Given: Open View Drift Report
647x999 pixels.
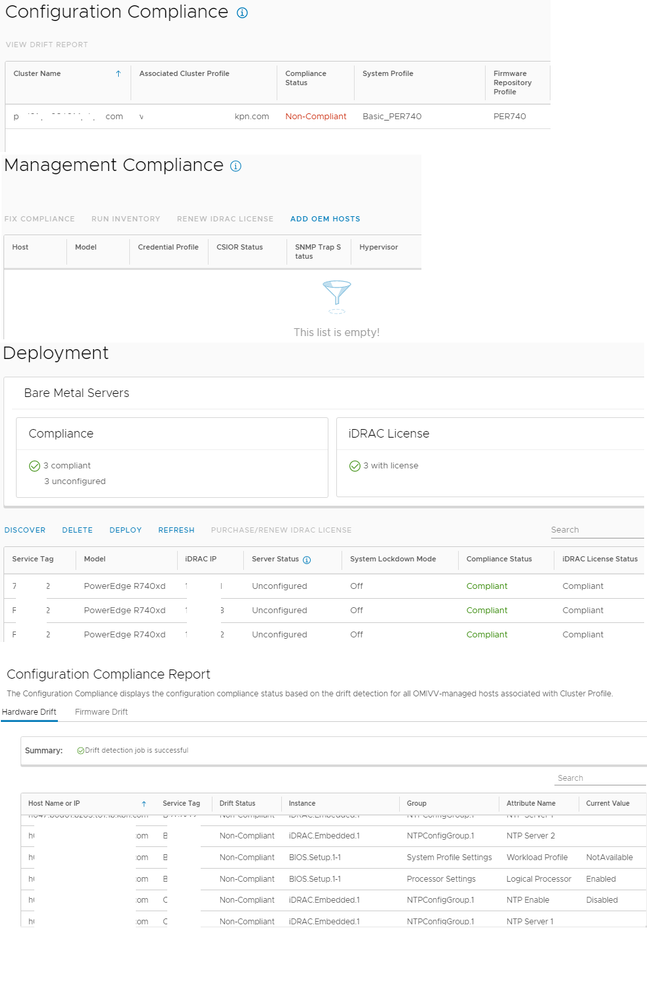Looking at the screenshot, I should click(47, 45).
